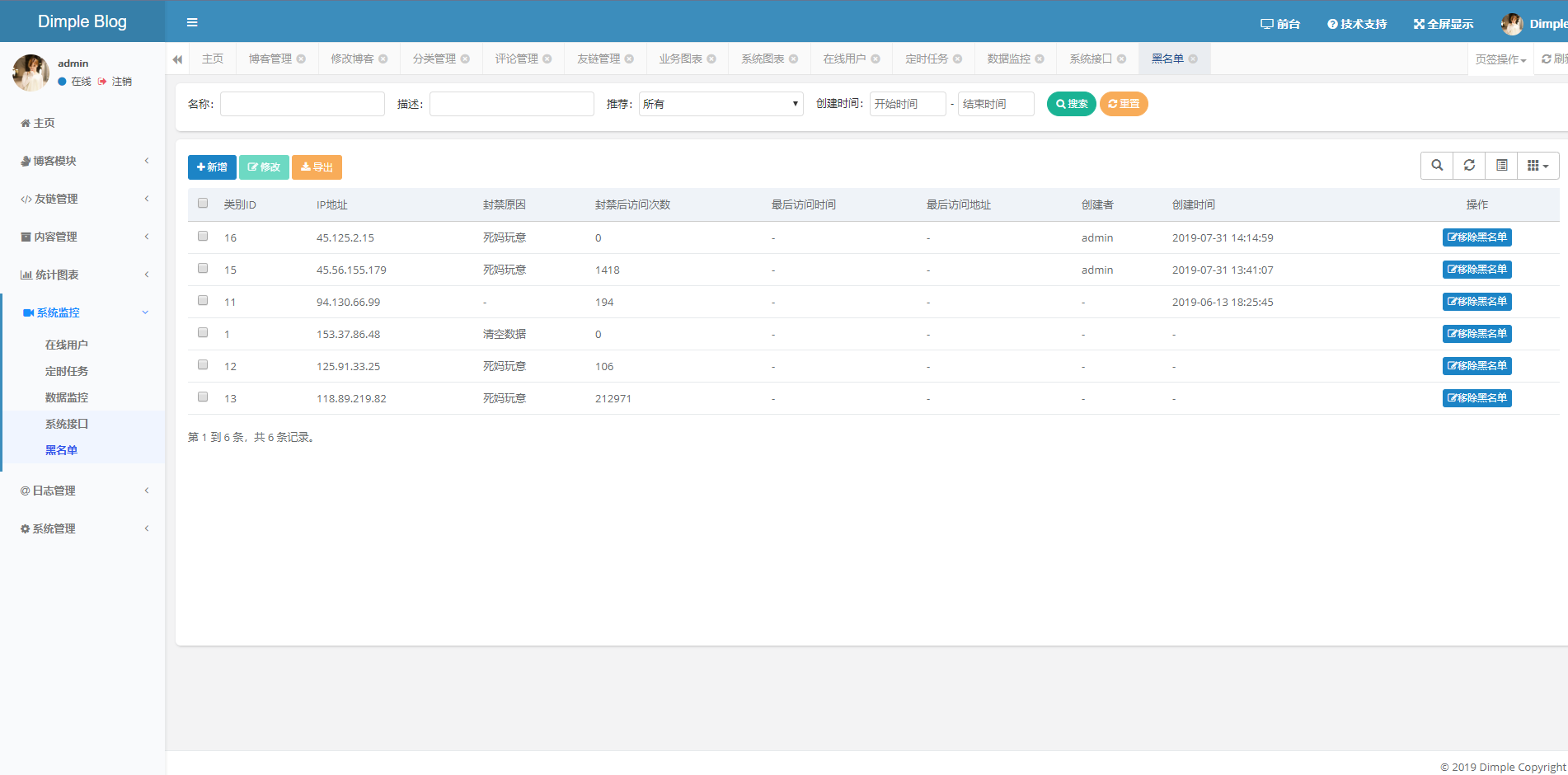Close the 在线用户 tab with its x icon
This screenshot has width=1568, height=775.
(x=876, y=59)
